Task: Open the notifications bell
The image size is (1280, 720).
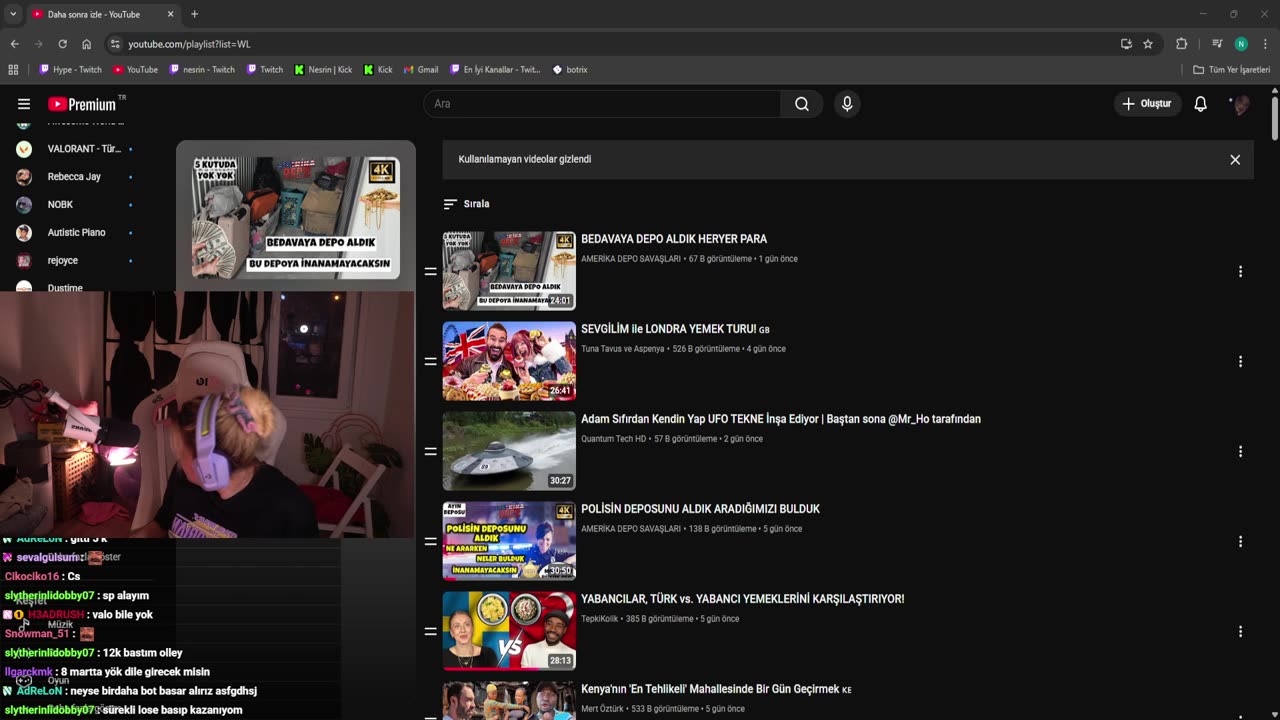Action: pyautogui.click(x=1201, y=104)
